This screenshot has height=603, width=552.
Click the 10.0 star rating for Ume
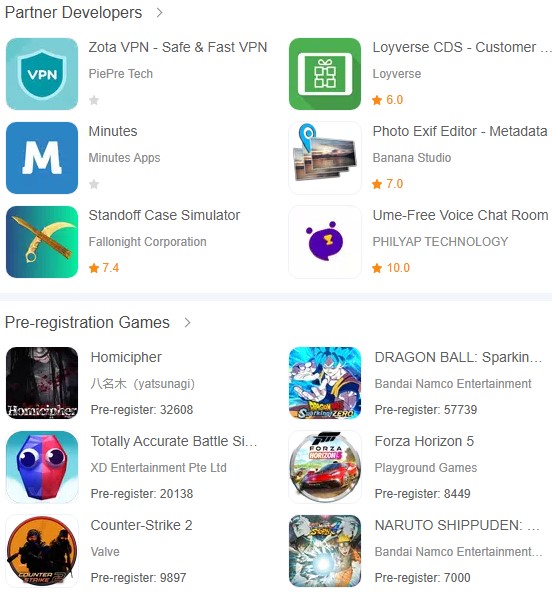391,268
